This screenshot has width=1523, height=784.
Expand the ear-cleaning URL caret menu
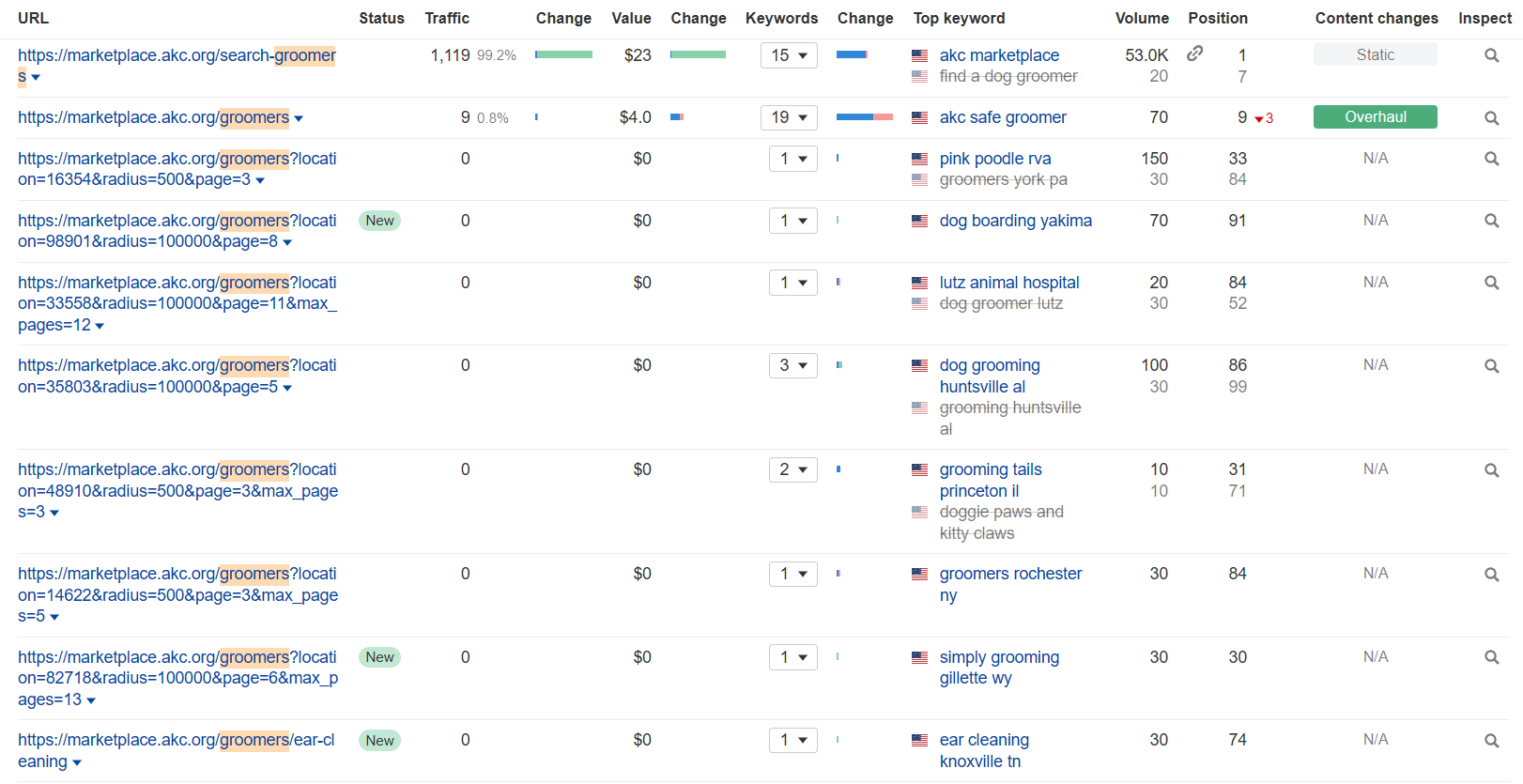pyautogui.click(x=77, y=763)
